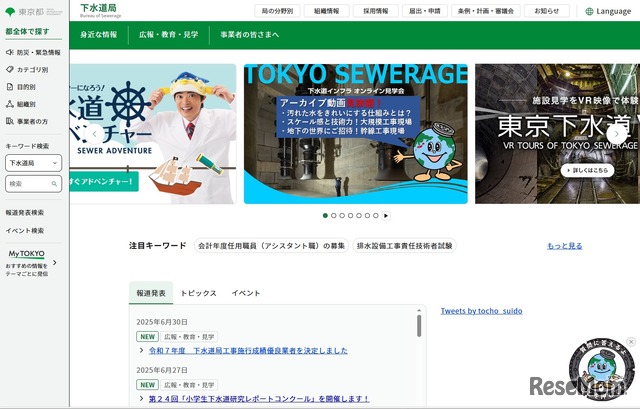Image resolution: width=640 pixels, height=409 pixels.
Task: Expand the 広報・教育・見学 navigation menu
Action: tap(169, 35)
